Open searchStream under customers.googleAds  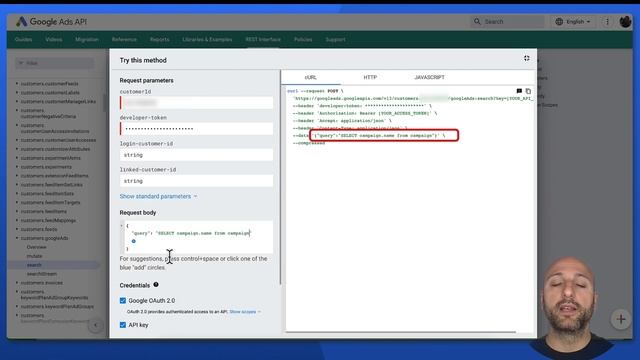tap(42, 274)
